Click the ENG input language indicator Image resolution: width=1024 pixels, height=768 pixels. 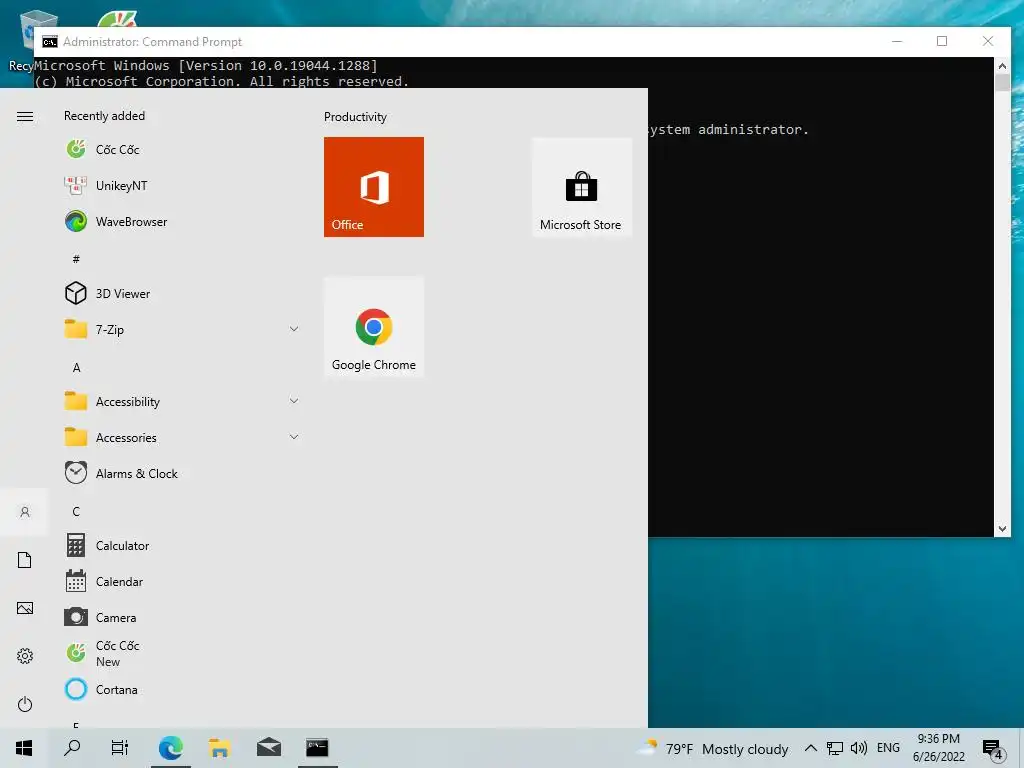pyautogui.click(x=888, y=748)
